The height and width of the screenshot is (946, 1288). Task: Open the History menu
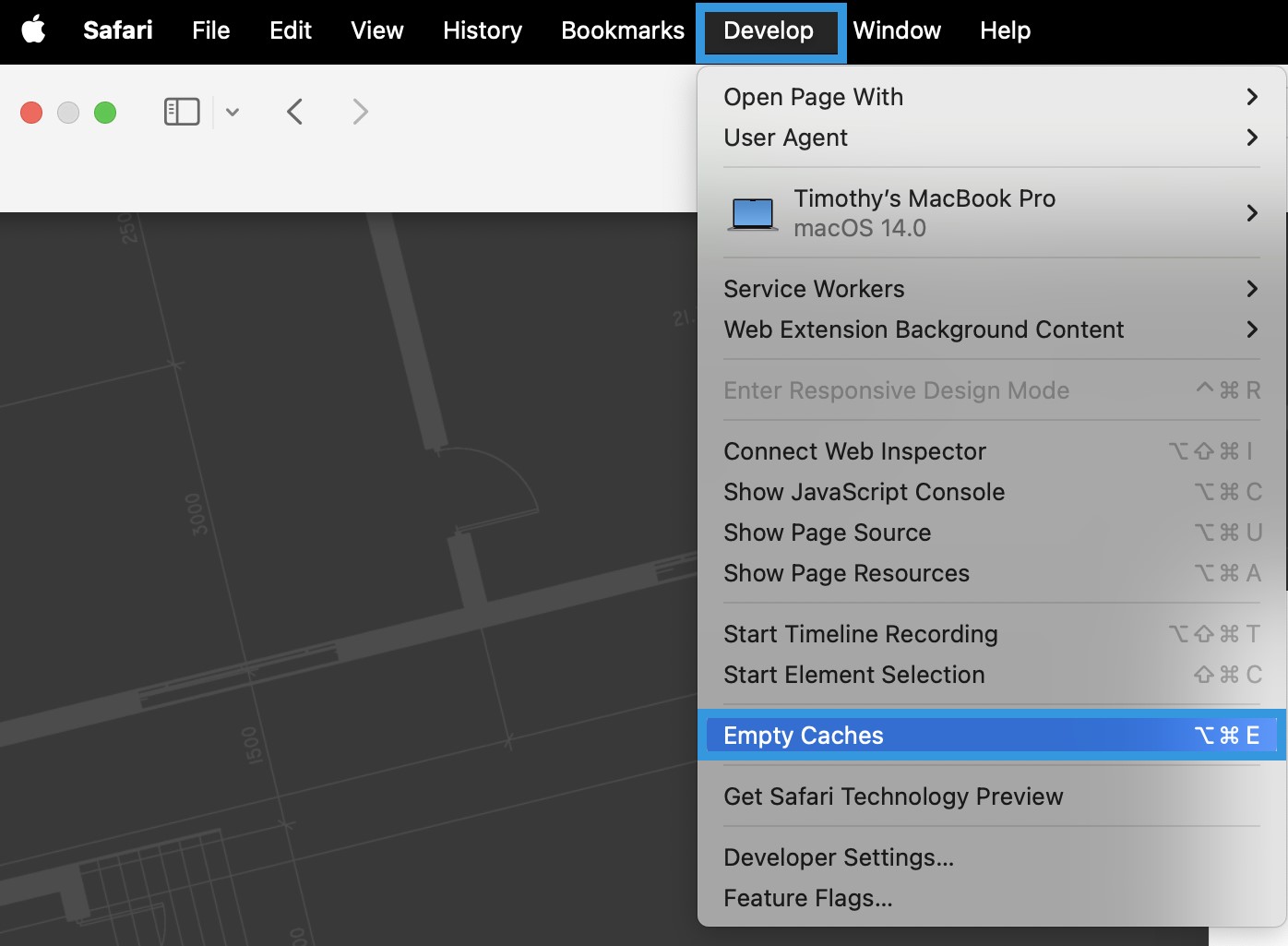tap(483, 30)
